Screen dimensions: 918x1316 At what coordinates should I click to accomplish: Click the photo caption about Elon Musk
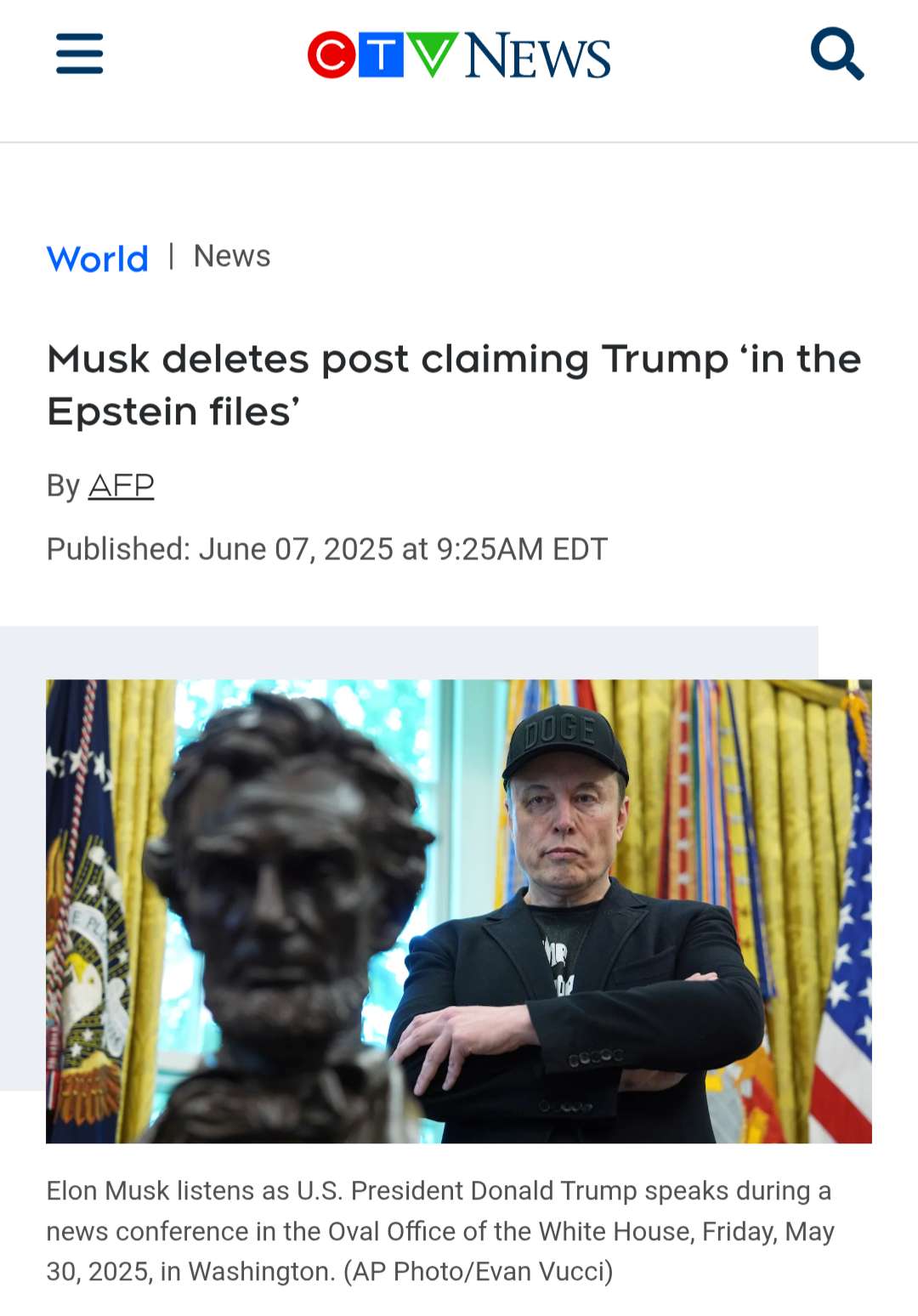[440, 1231]
